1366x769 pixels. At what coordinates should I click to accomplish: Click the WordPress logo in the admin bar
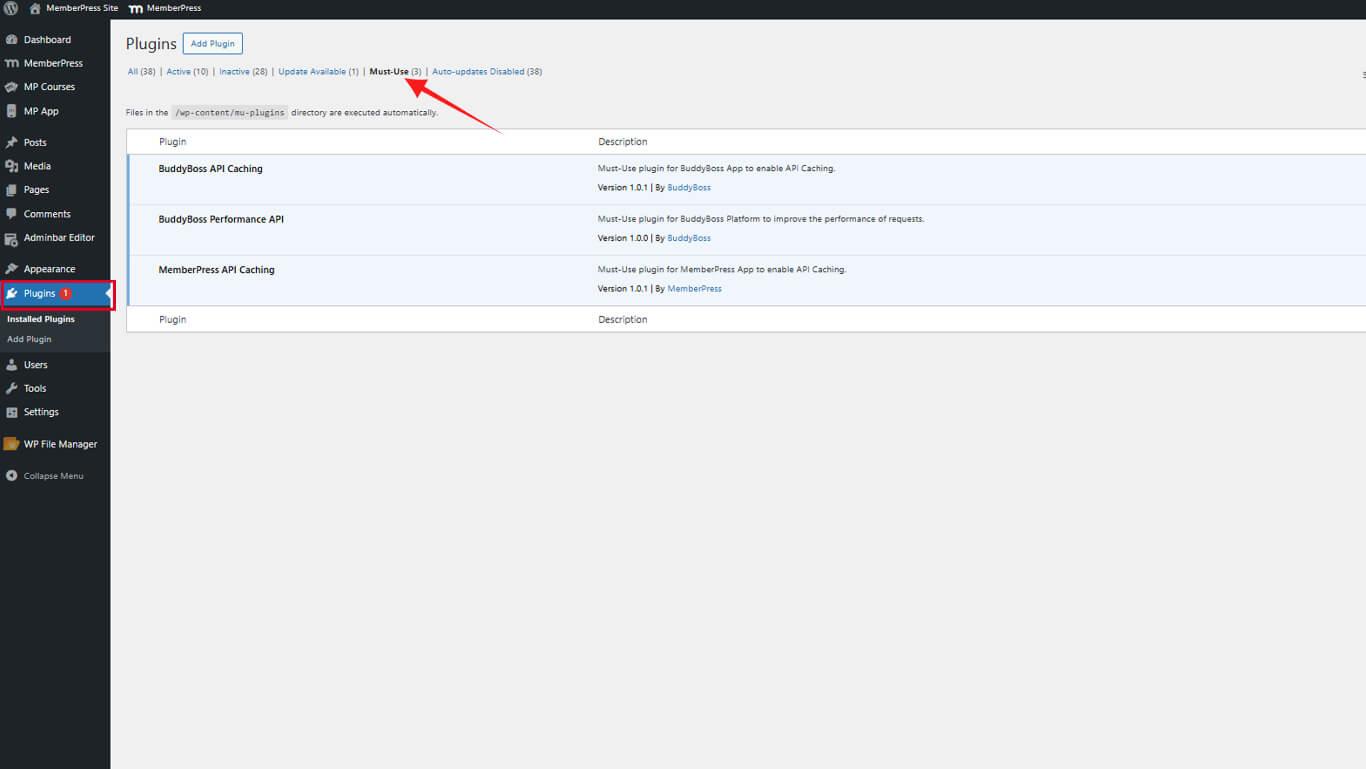pos(10,8)
